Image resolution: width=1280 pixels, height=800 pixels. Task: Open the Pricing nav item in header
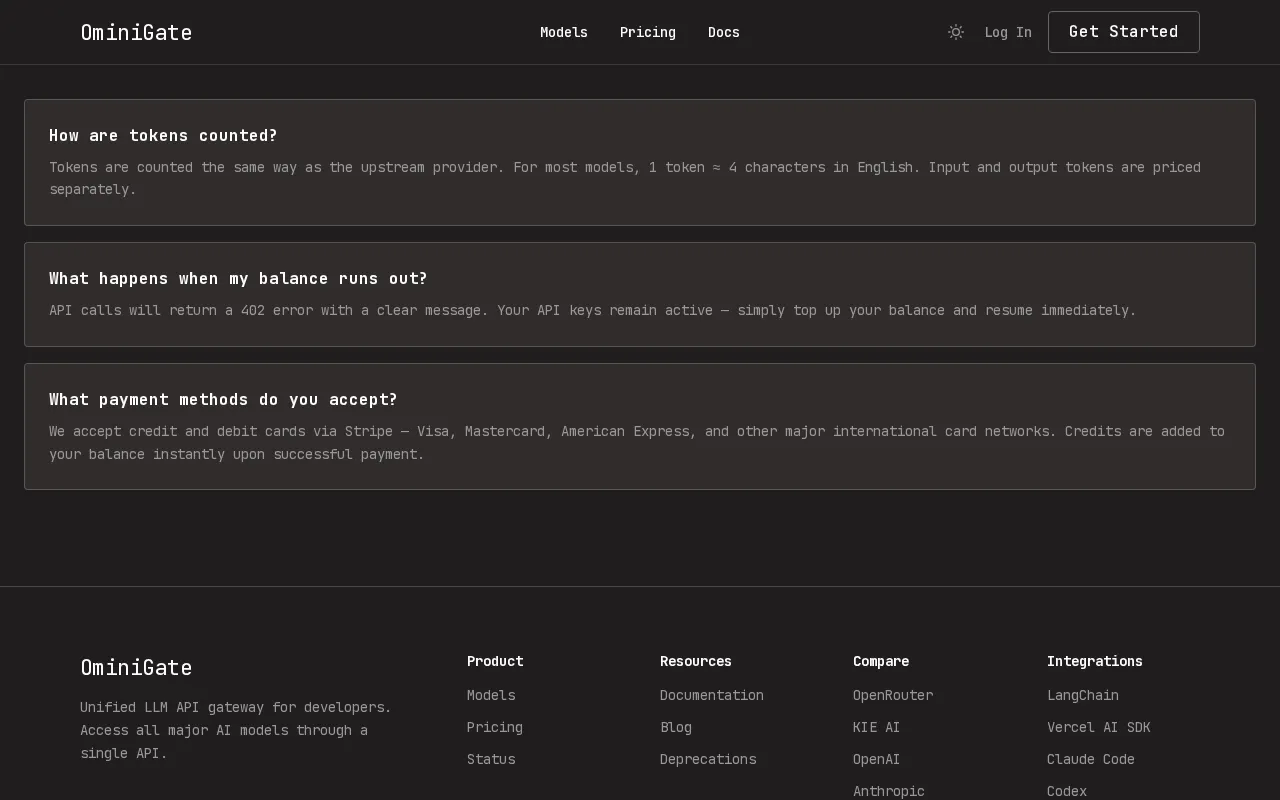(648, 32)
